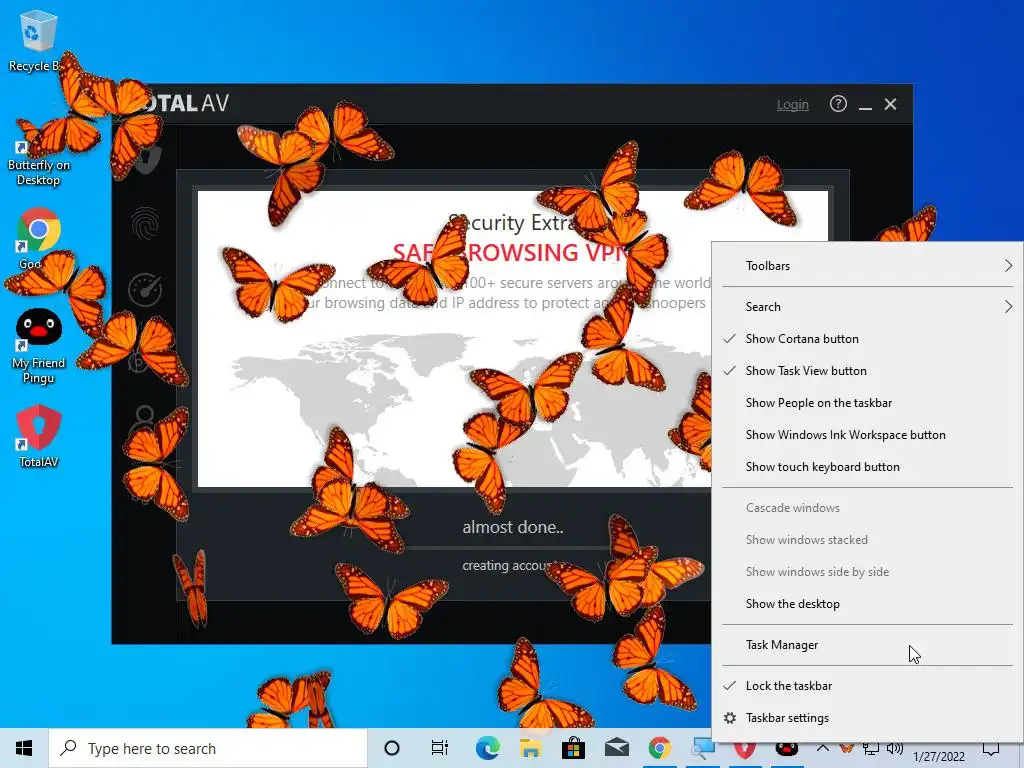Toggle Show Task View button
This screenshot has height=768, width=1024.
click(x=867, y=371)
